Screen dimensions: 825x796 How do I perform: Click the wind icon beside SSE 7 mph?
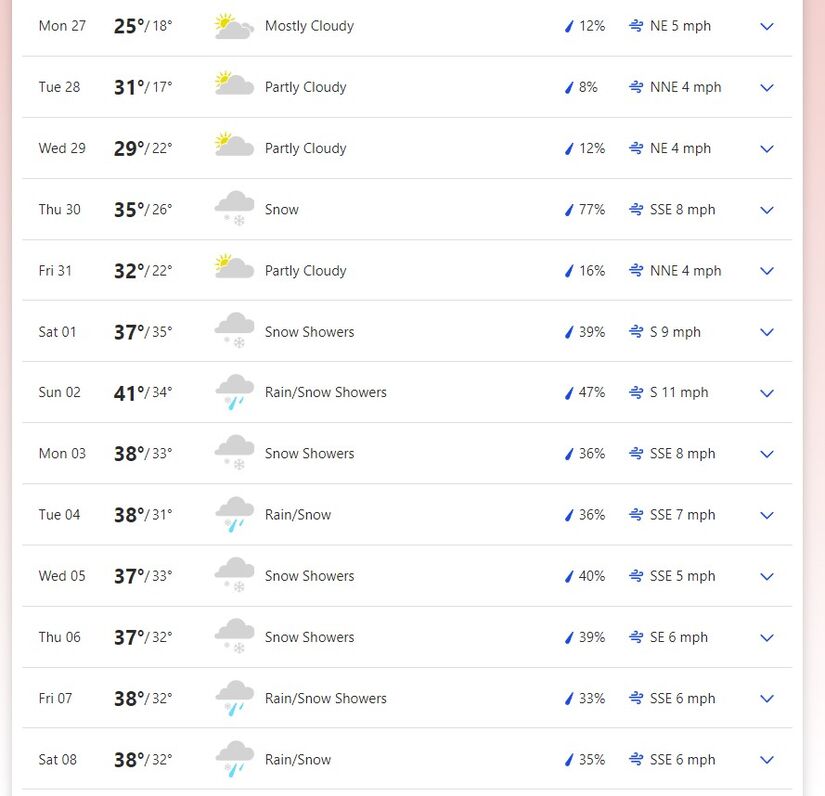[x=636, y=515]
